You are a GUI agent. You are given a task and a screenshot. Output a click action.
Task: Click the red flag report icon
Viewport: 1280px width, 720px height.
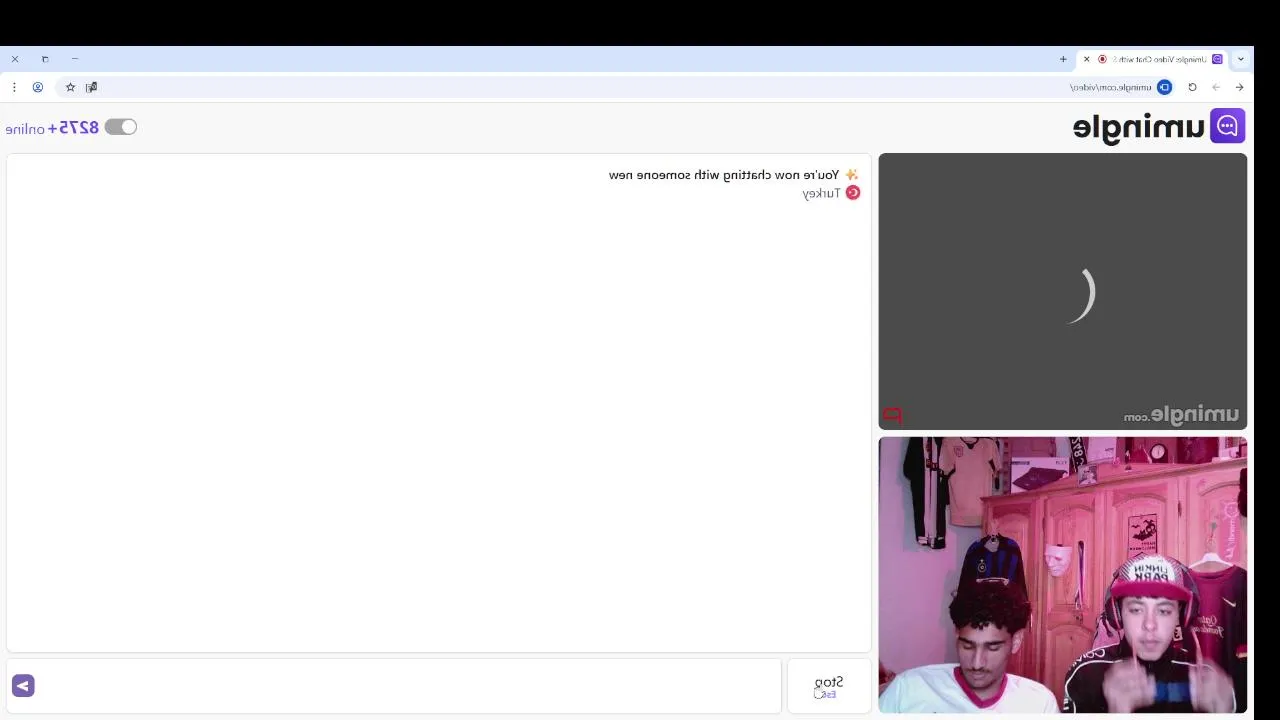[892, 415]
